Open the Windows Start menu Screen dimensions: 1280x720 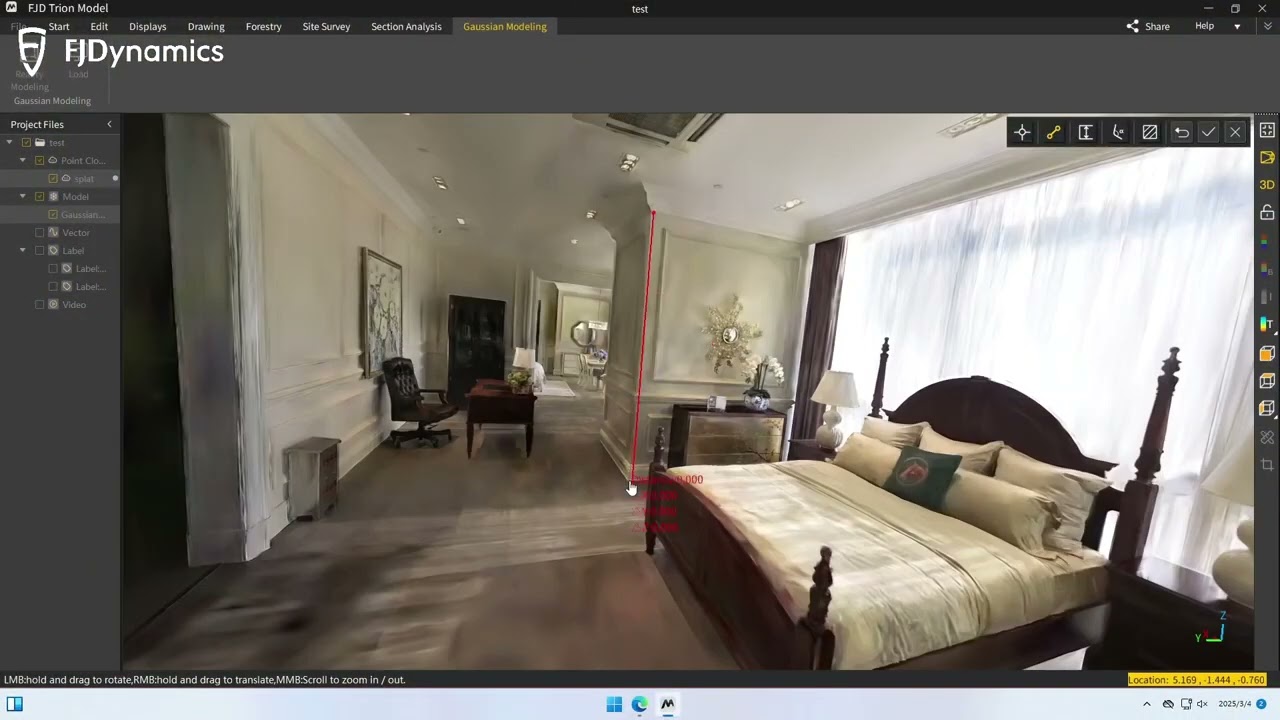614,705
